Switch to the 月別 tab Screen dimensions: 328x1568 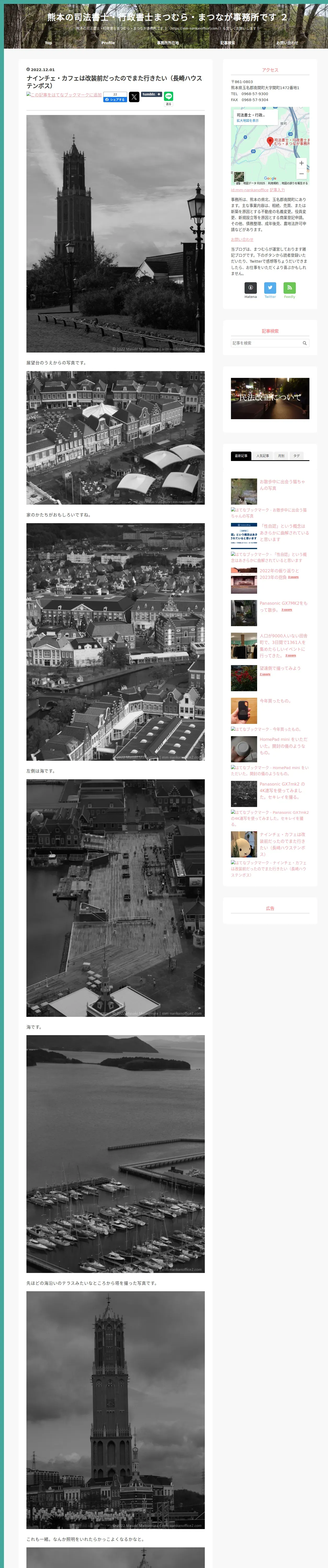(281, 456)
